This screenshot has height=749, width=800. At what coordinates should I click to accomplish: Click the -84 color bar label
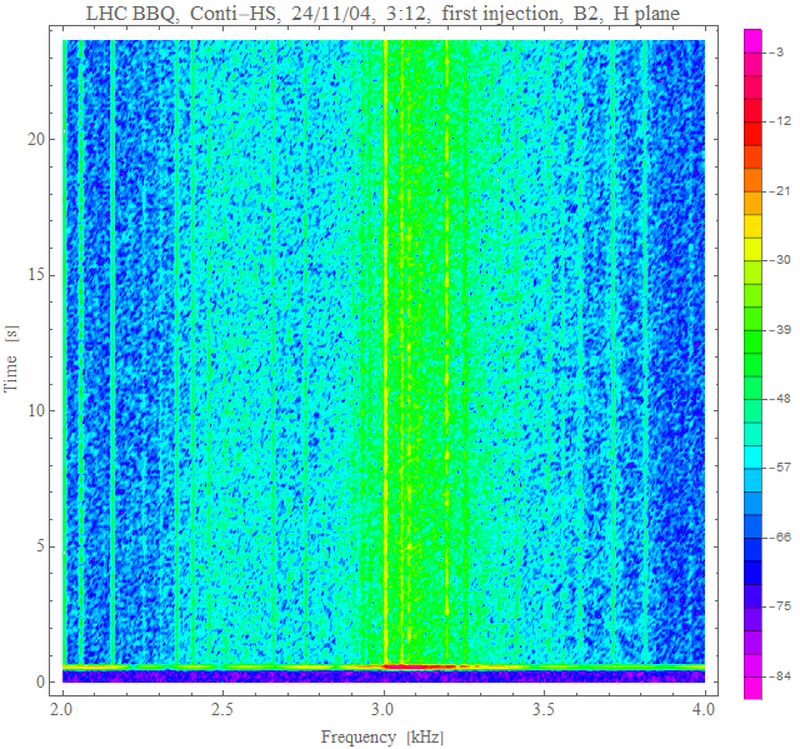pyautogui.click(x=780, y=676)
